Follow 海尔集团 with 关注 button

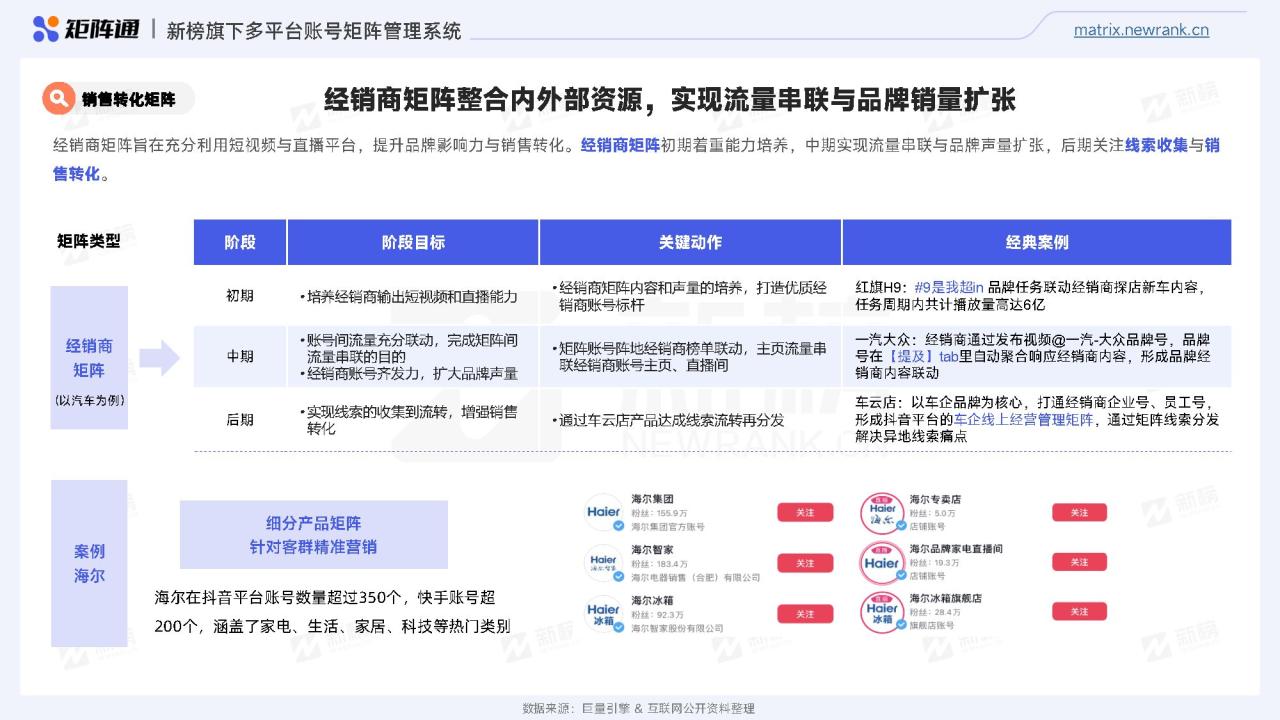(x=805, y=512)
